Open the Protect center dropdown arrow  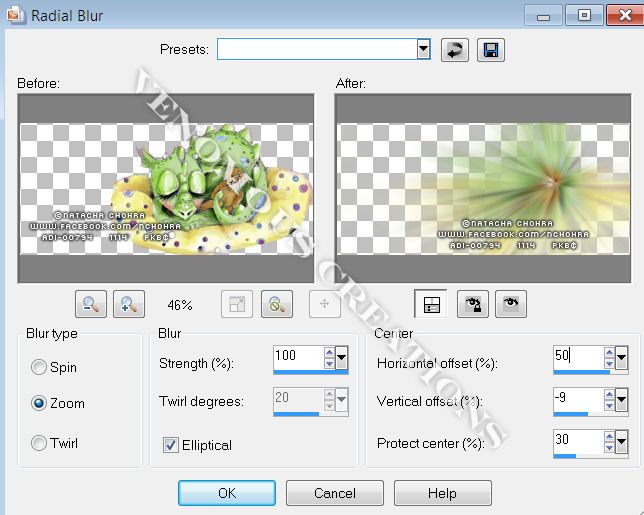(x=621, y=441)
